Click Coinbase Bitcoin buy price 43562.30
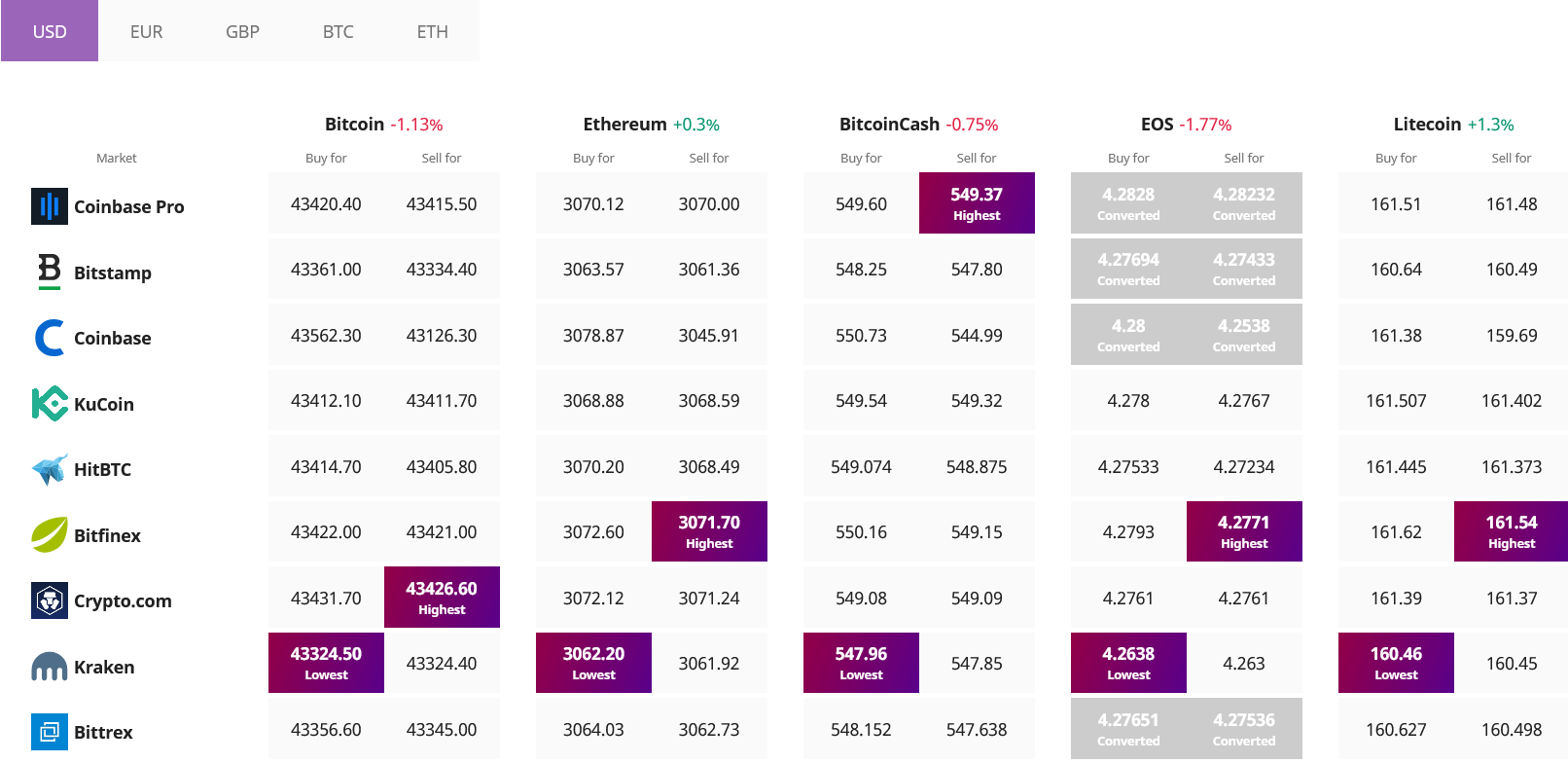 point(326,335)
